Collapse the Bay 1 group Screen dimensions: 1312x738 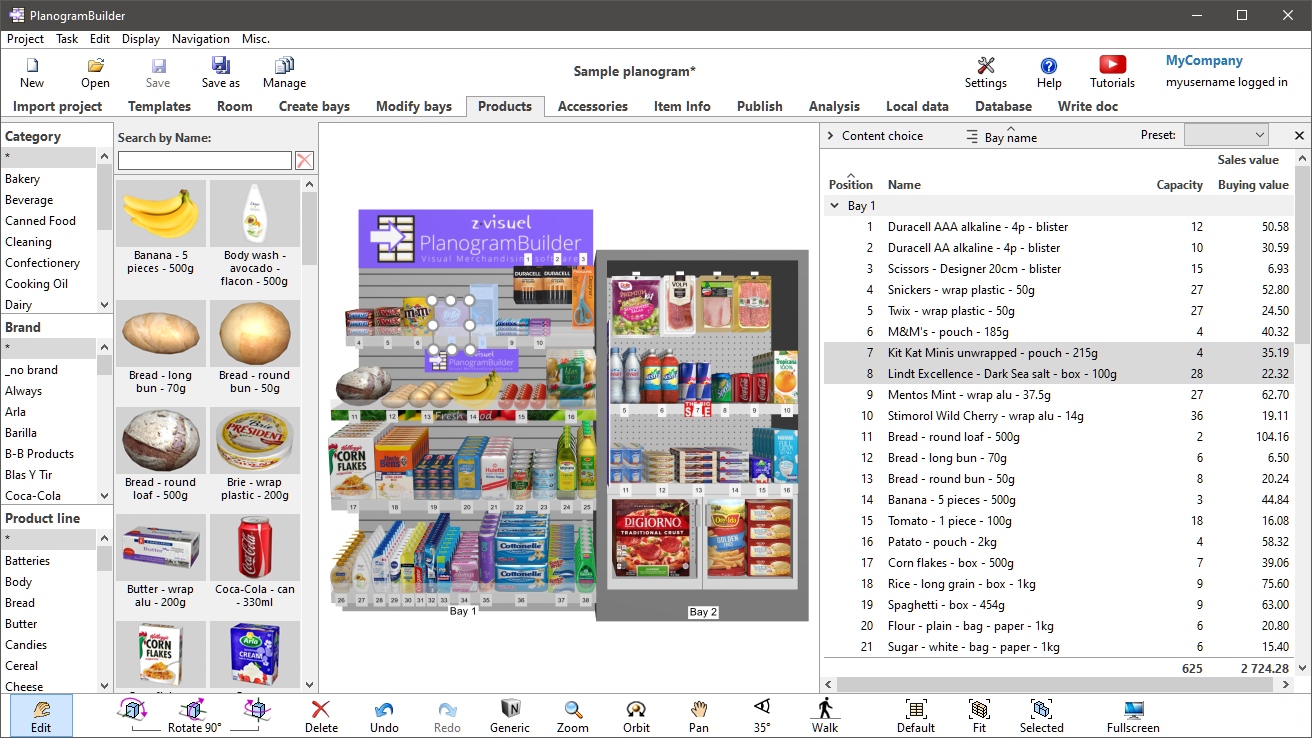coord(835,205)
